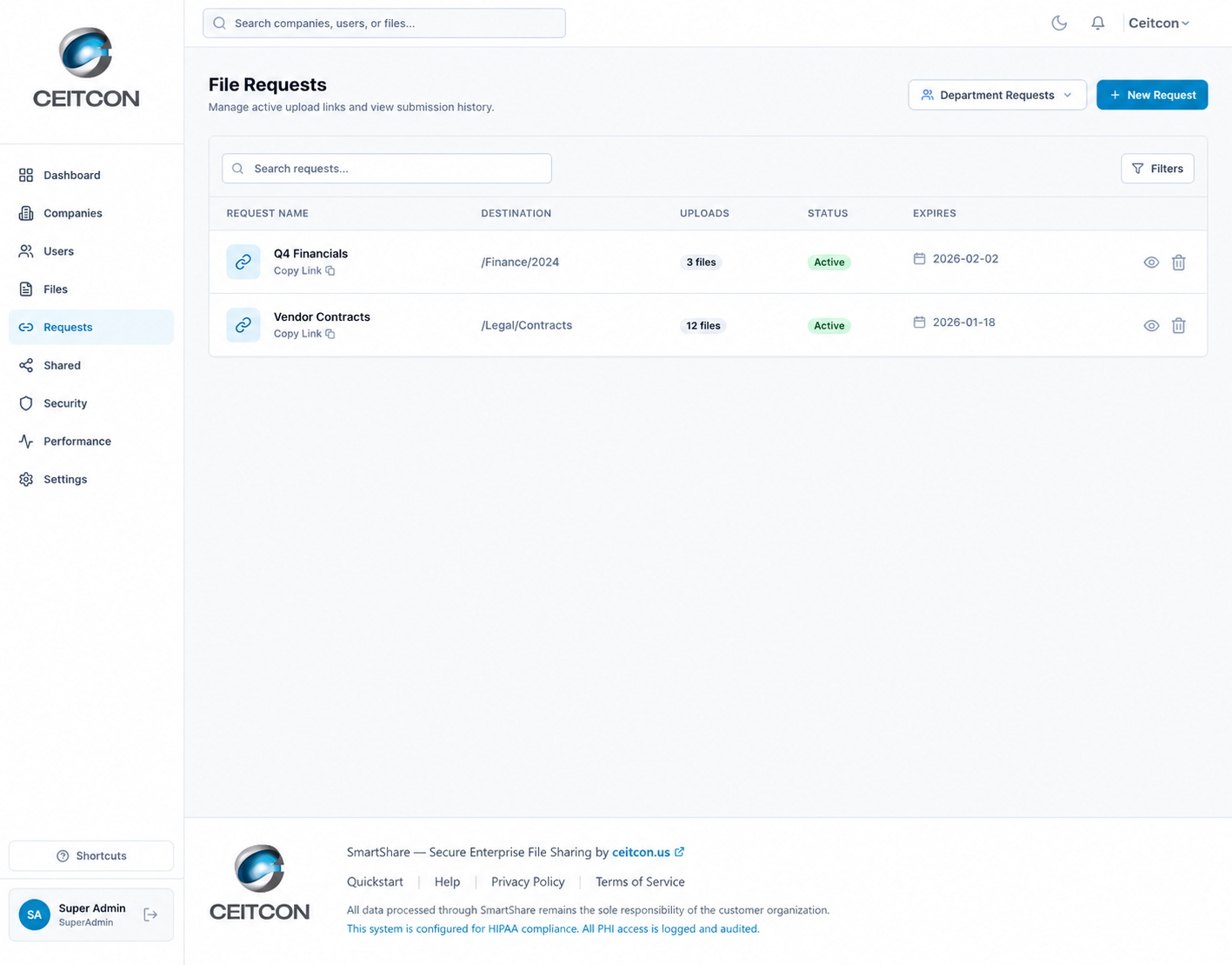The width and height of the screenshot is (1232, 965).
Task: Log out using the sidebar exit icon
Action: pyautogui.click(x=150, y=915)
